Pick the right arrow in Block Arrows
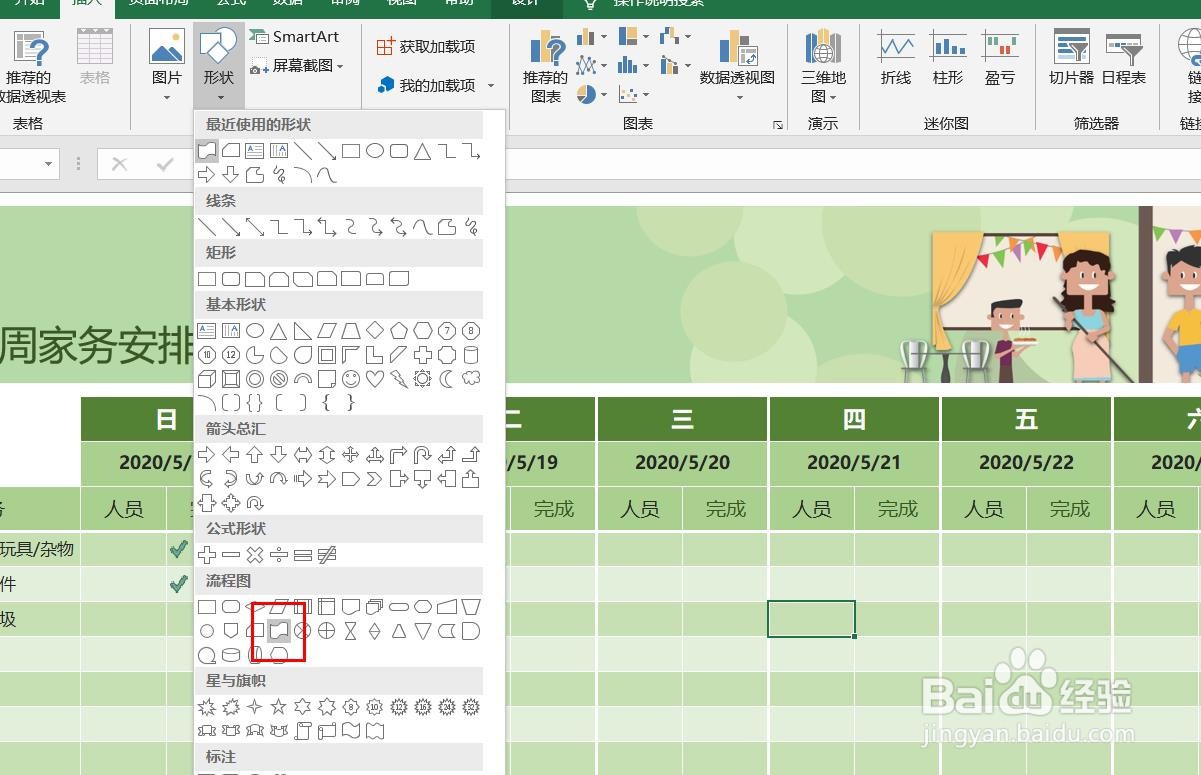 tap(207, 455)
